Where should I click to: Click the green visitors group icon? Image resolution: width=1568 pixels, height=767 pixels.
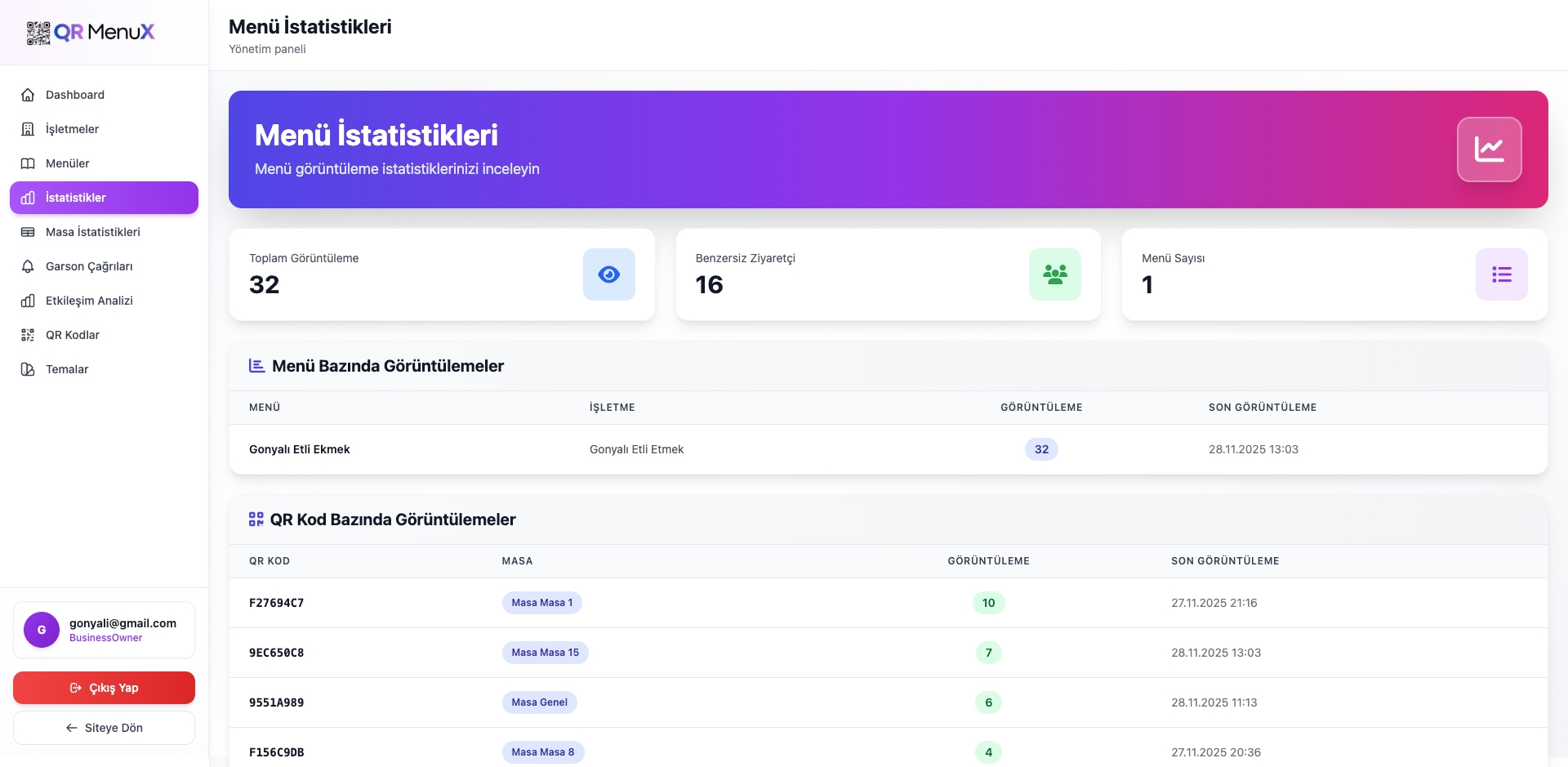(1054, 274)
